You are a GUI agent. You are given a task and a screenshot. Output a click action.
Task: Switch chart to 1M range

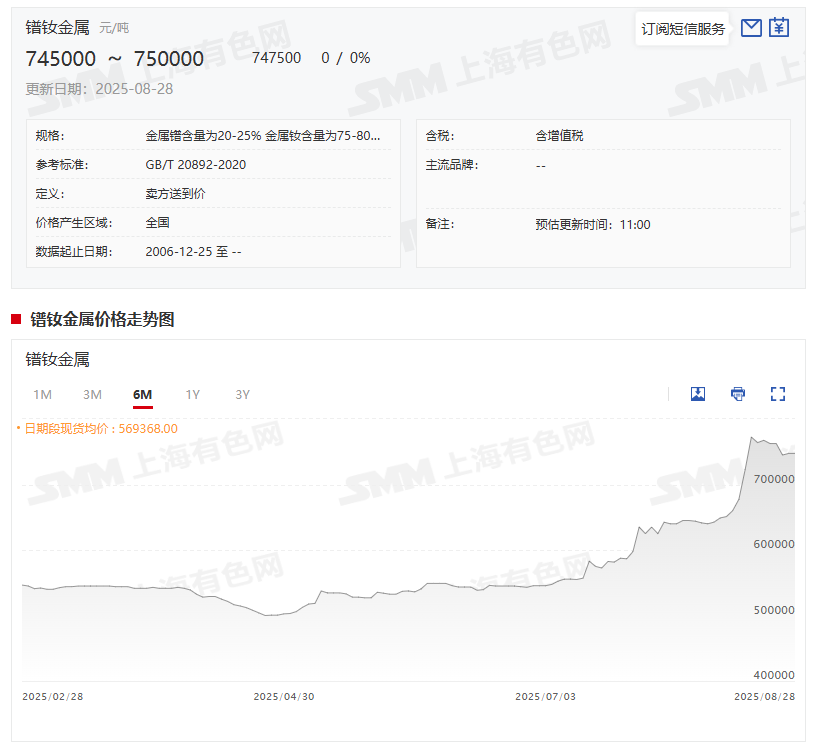[43, 395]
